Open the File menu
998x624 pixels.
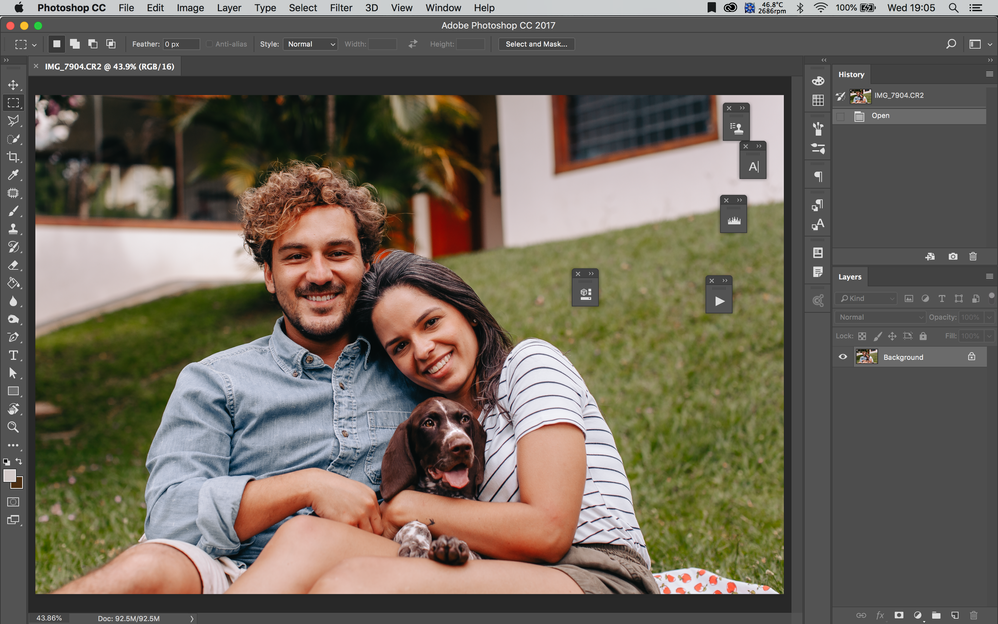point(126,8)
